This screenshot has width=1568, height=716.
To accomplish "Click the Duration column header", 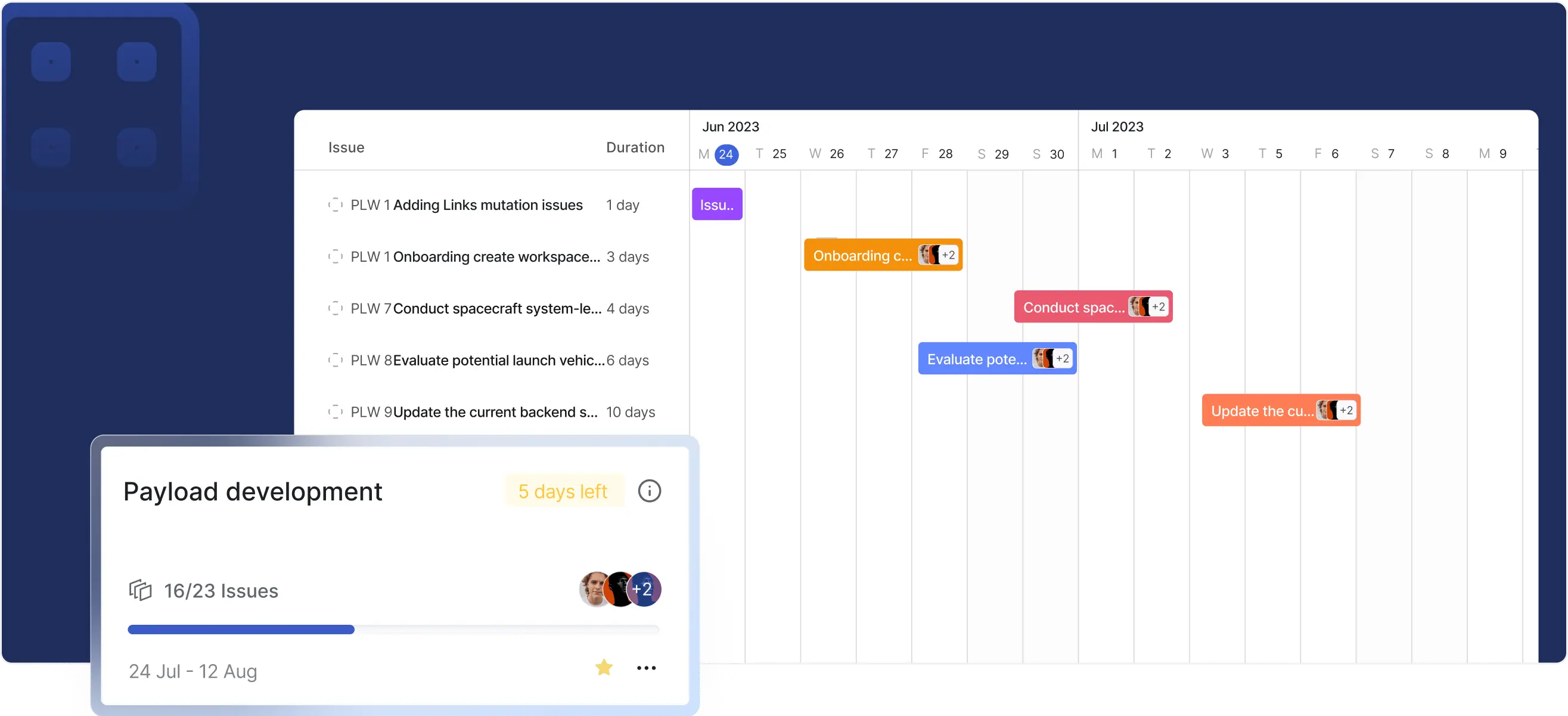I will coord(635,147).
